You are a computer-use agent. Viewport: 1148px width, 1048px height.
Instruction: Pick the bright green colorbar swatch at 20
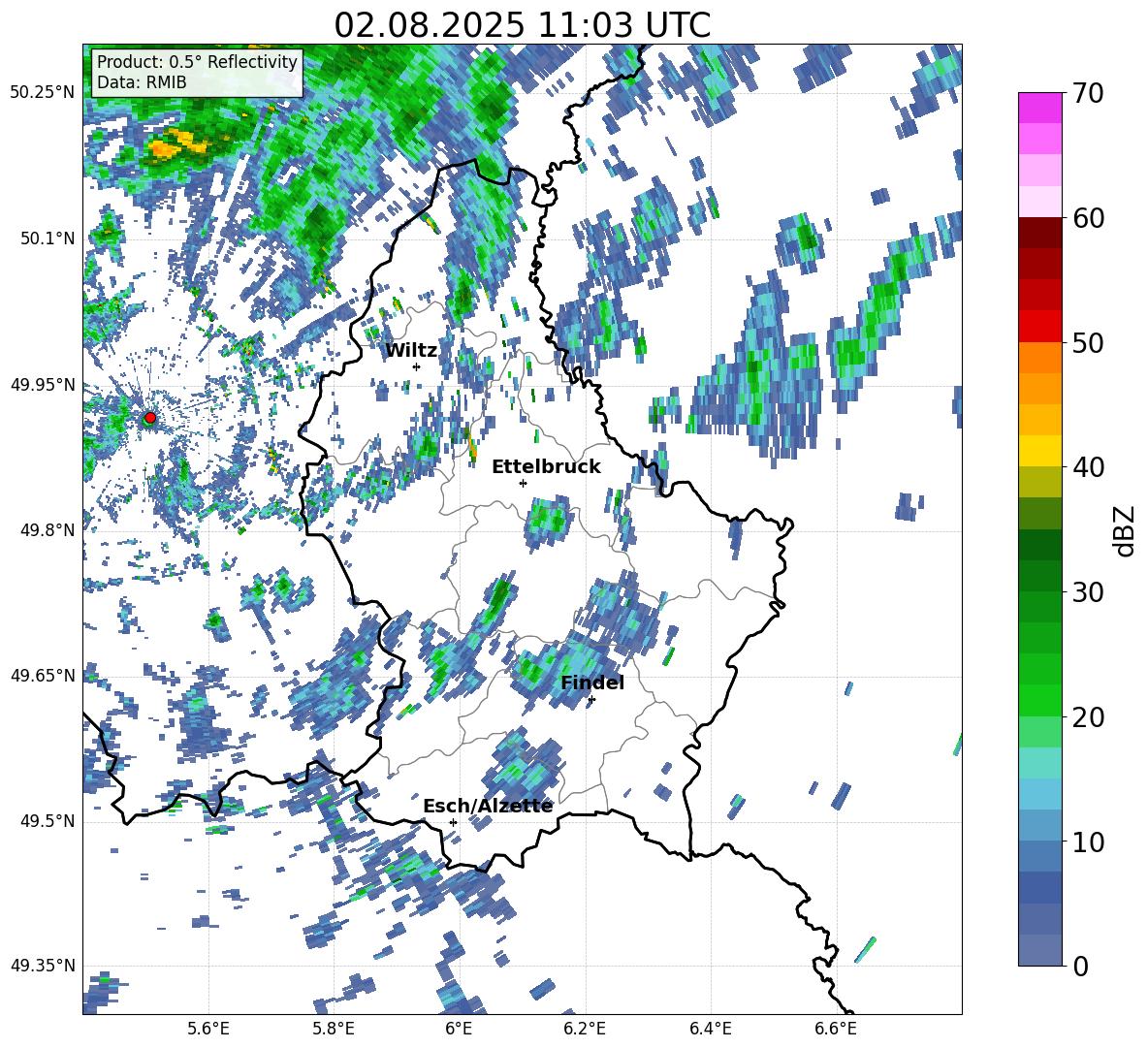click(x=1039, y=700)
